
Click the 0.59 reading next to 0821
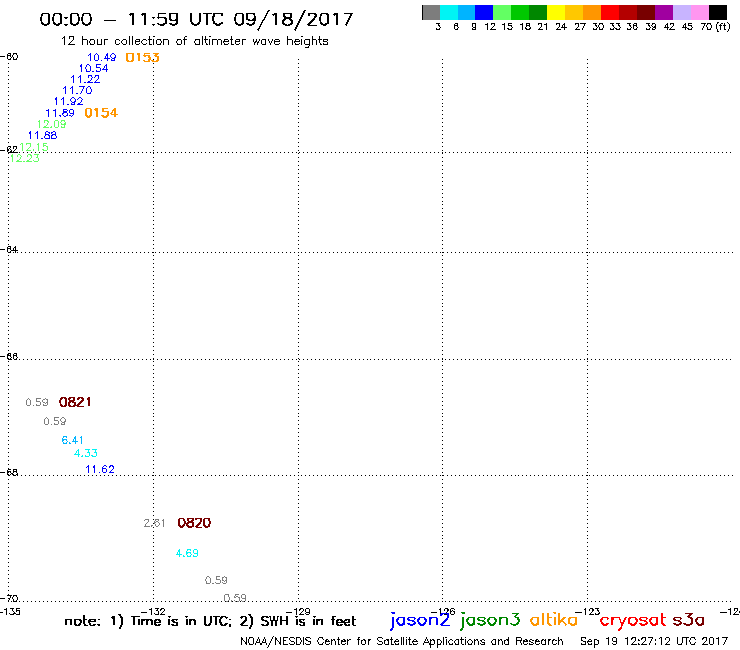(37, 402)
